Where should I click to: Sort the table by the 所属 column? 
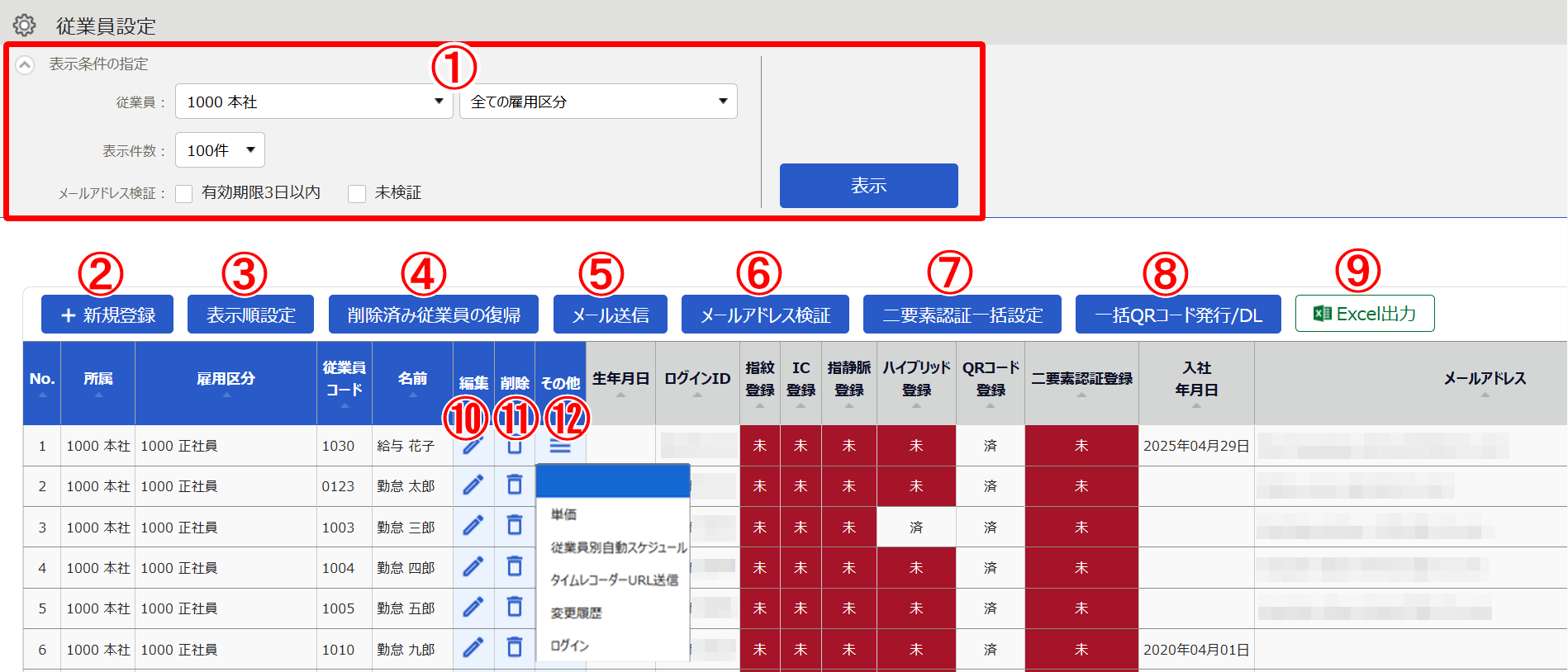pyautogui.click(x=98, y=395)
